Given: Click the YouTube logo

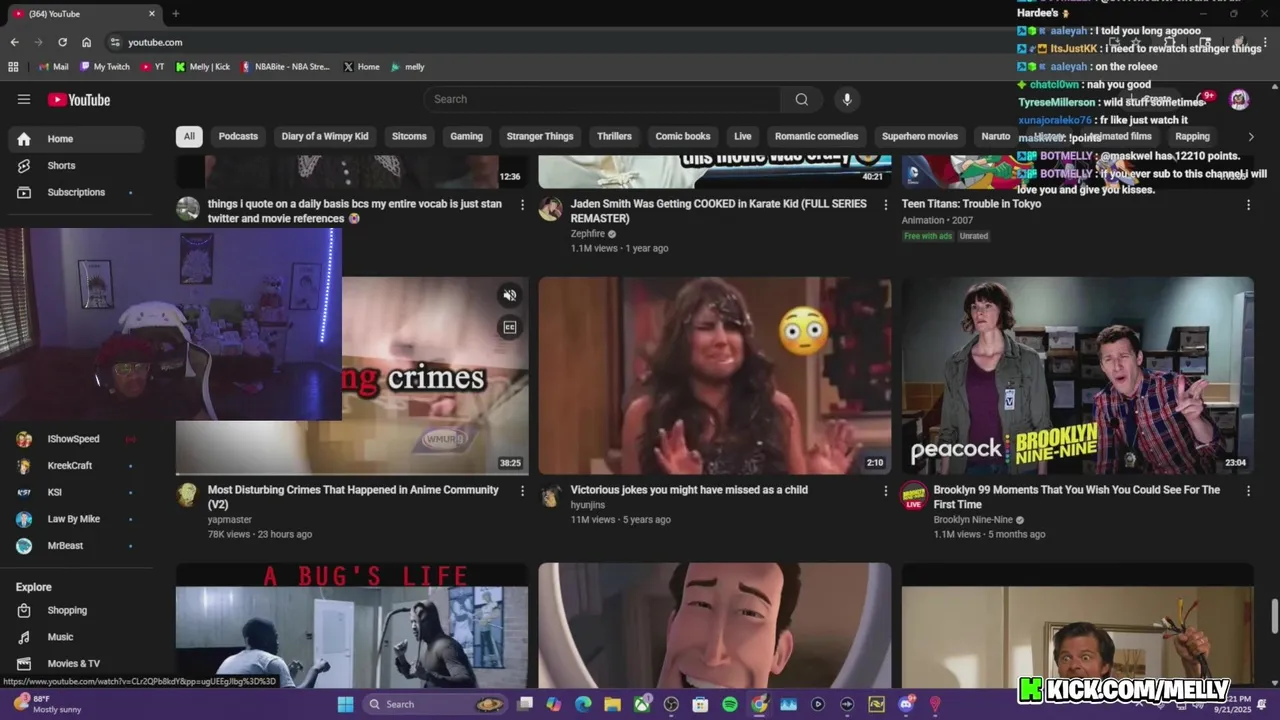Looking at the screenshot, I should pyautogui.click(x=79, y=99).
